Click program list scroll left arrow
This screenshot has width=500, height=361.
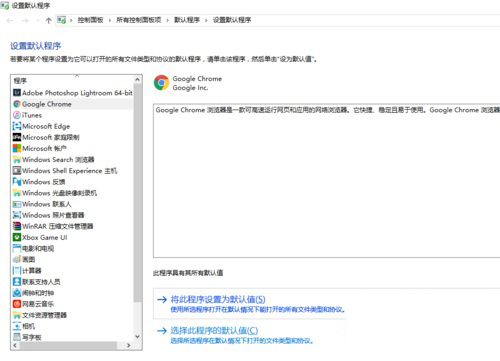pyautogui.click(x=15, y=345)
